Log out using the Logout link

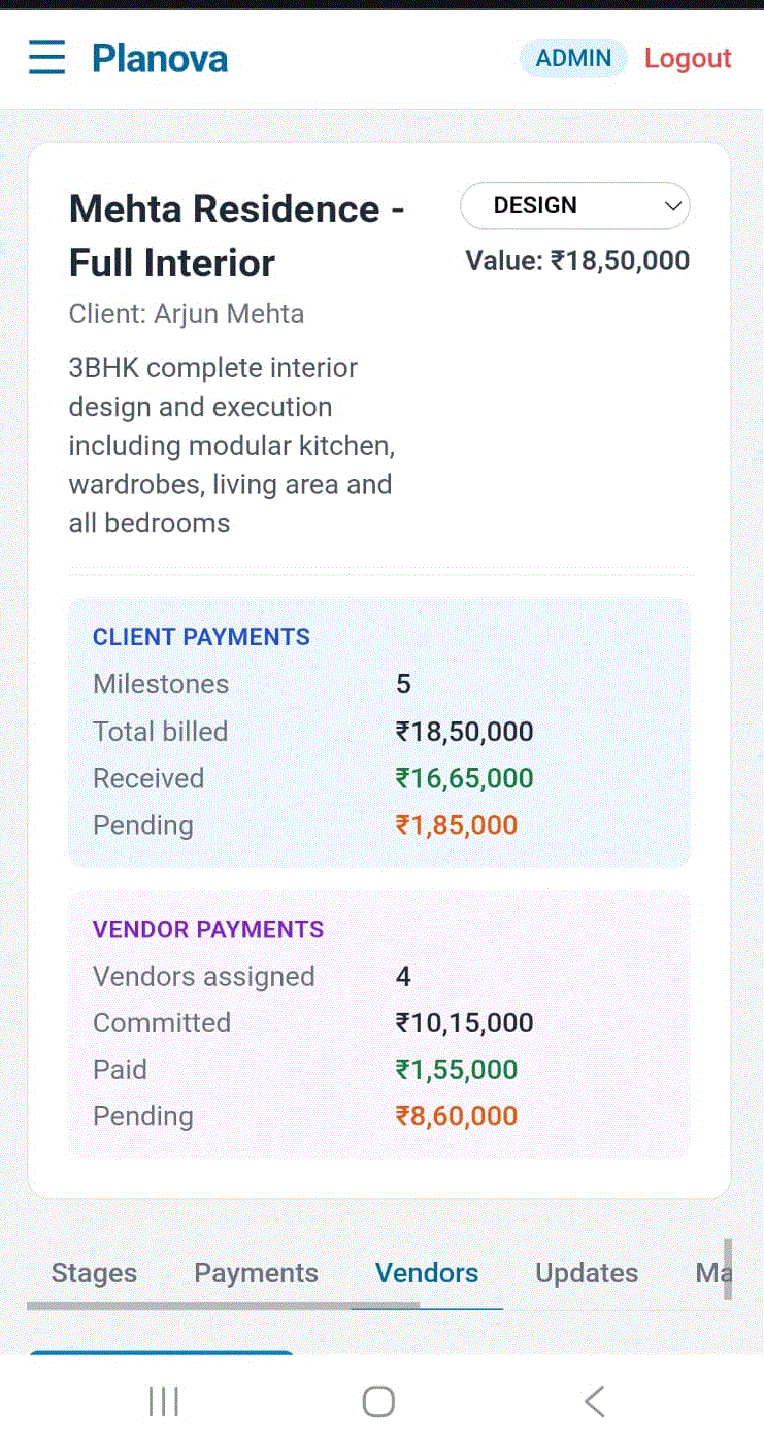click(x=688, y=59)
